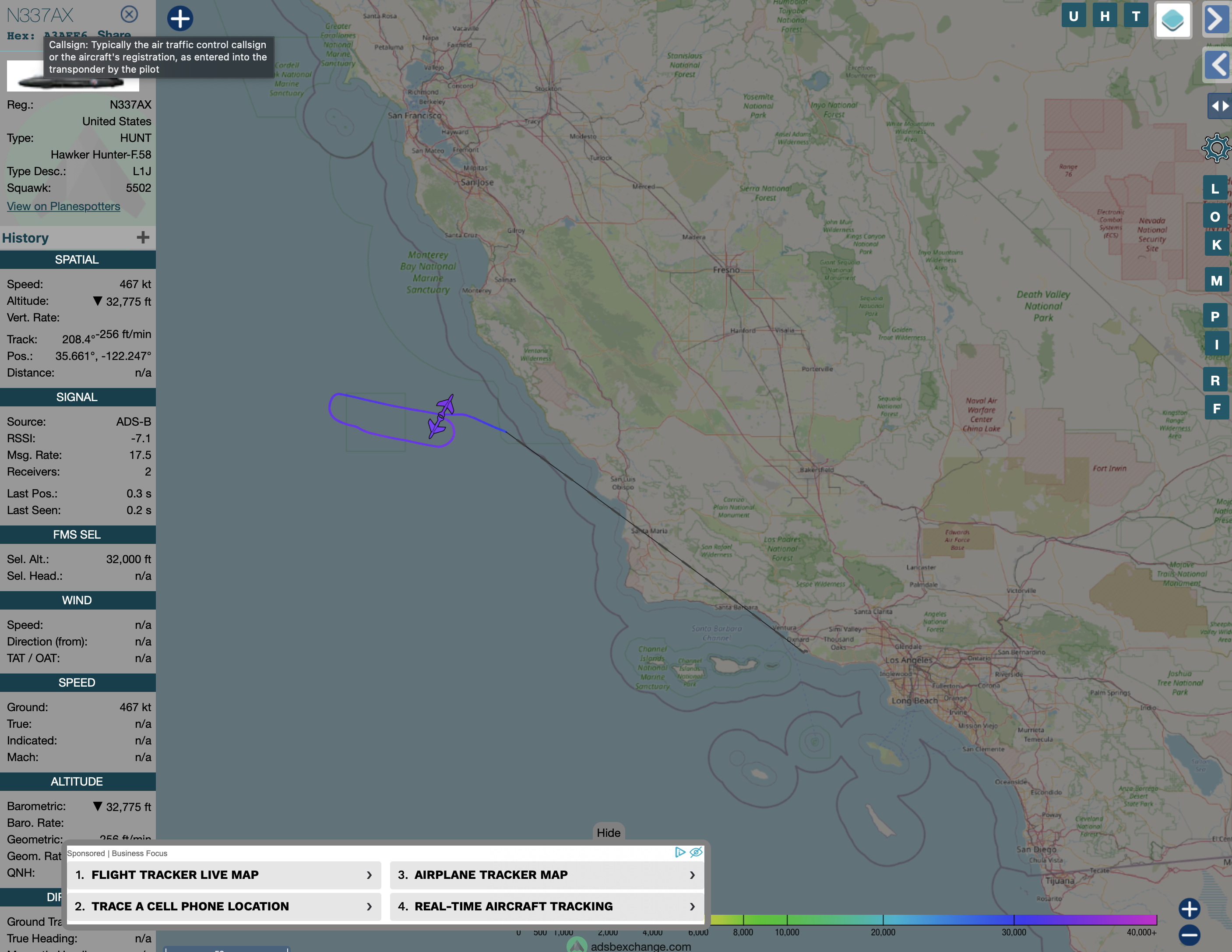Toggle the H map button
Image resolution: width=1232 pixels, height=952 pixels.
pos(1105,16)
